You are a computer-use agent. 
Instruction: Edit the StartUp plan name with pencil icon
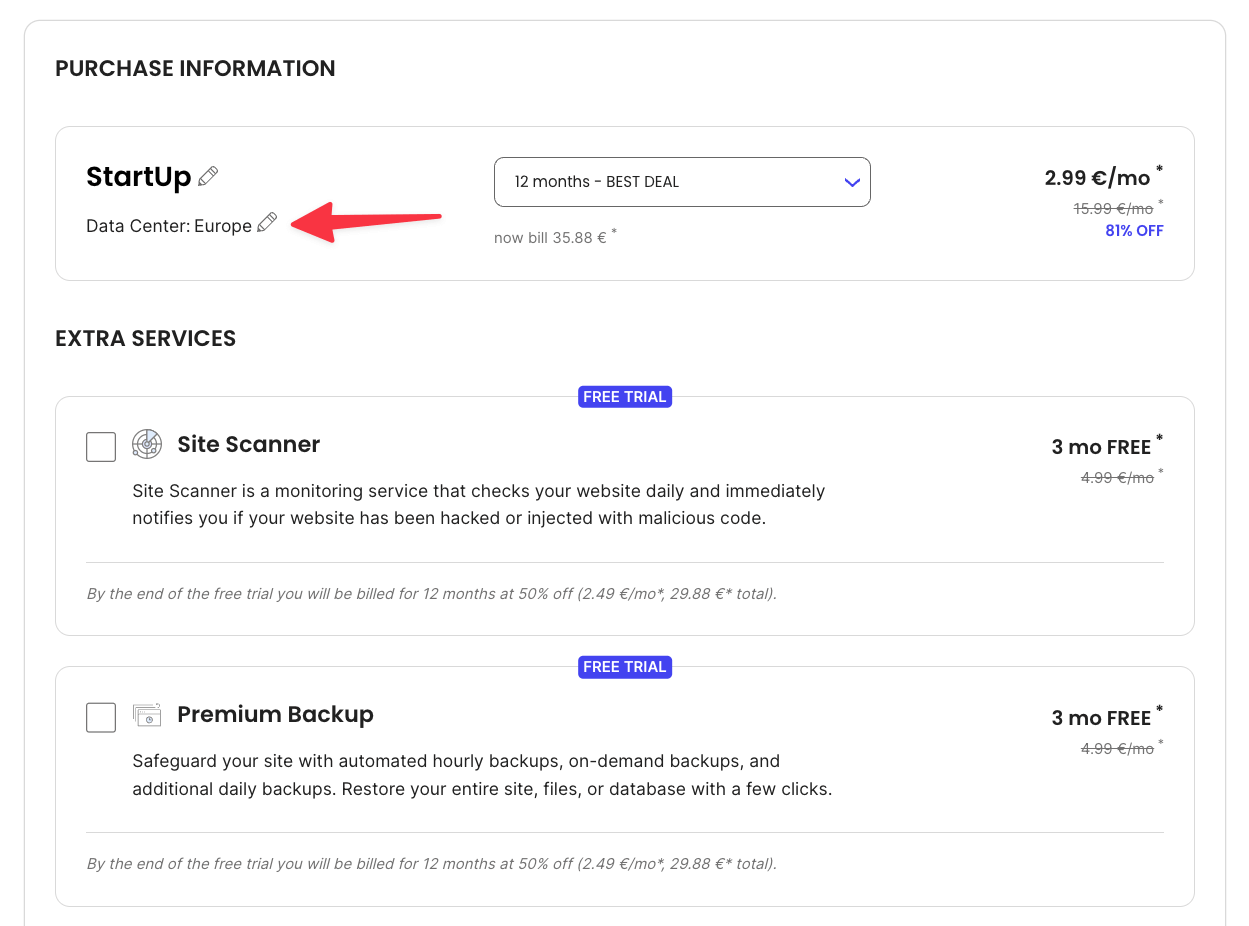pyautogui.click(x=207, y=176)
